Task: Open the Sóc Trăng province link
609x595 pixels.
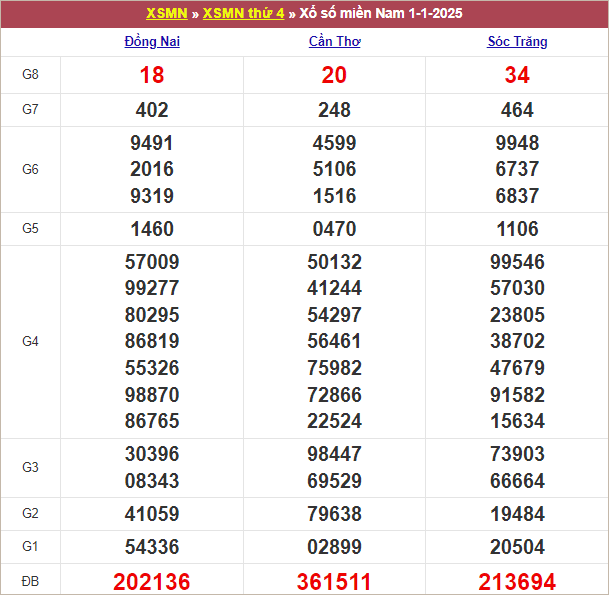Action: (517, 42)
